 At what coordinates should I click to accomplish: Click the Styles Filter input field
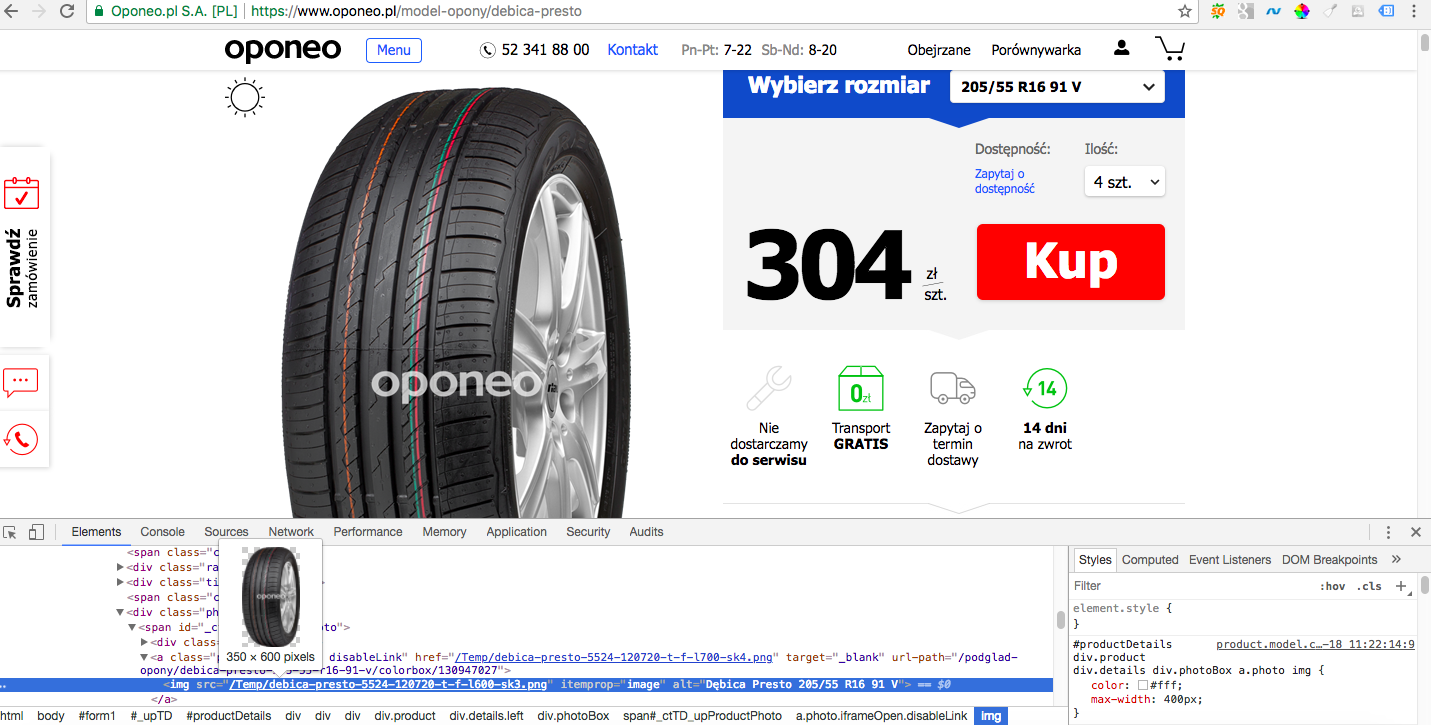(1190, 586)
